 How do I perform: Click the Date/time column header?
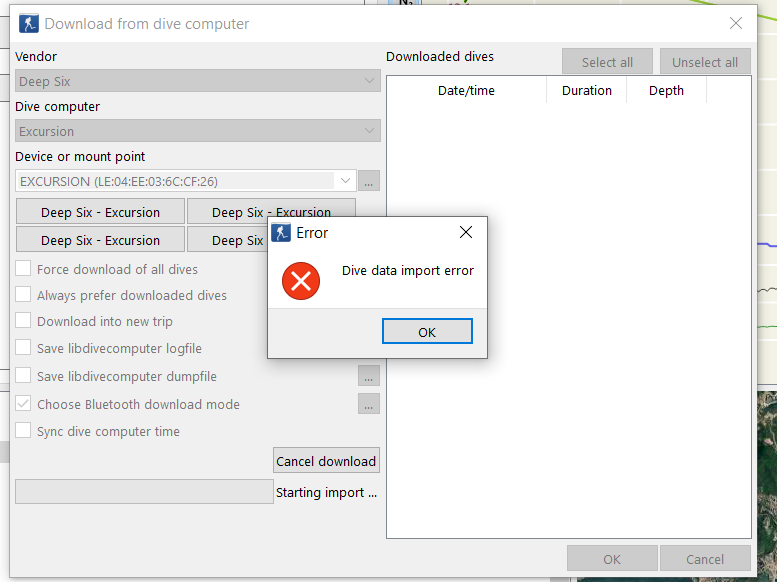tap(466, 91)
